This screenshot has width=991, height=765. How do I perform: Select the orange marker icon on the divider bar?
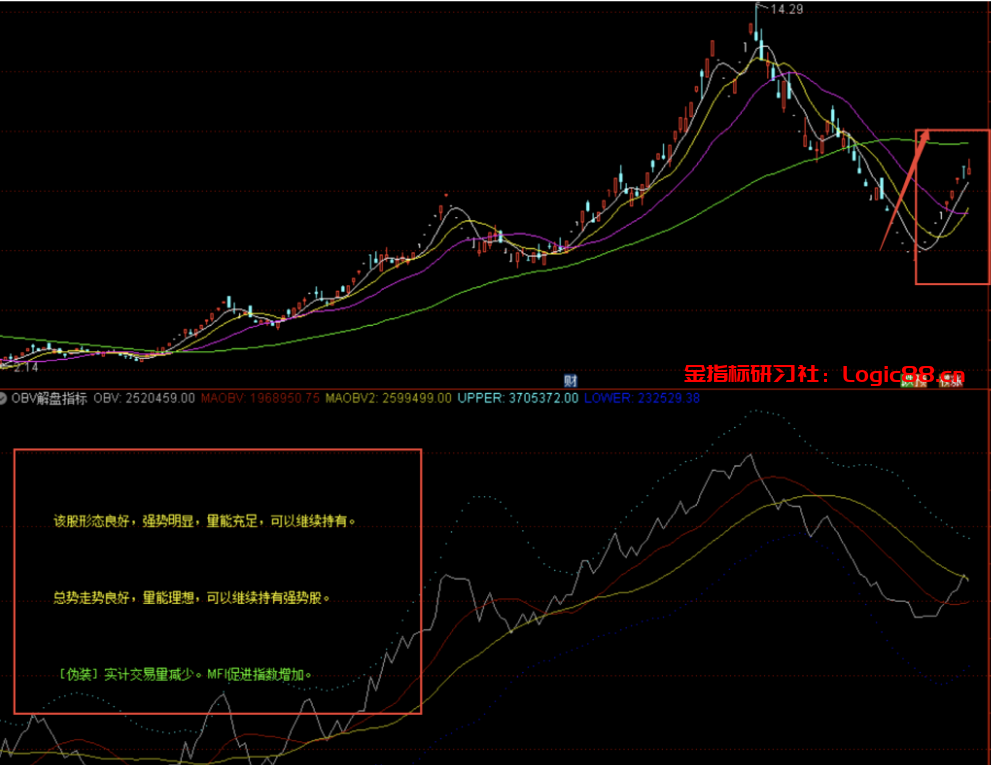pyautogui.click(x=920, y=380)
